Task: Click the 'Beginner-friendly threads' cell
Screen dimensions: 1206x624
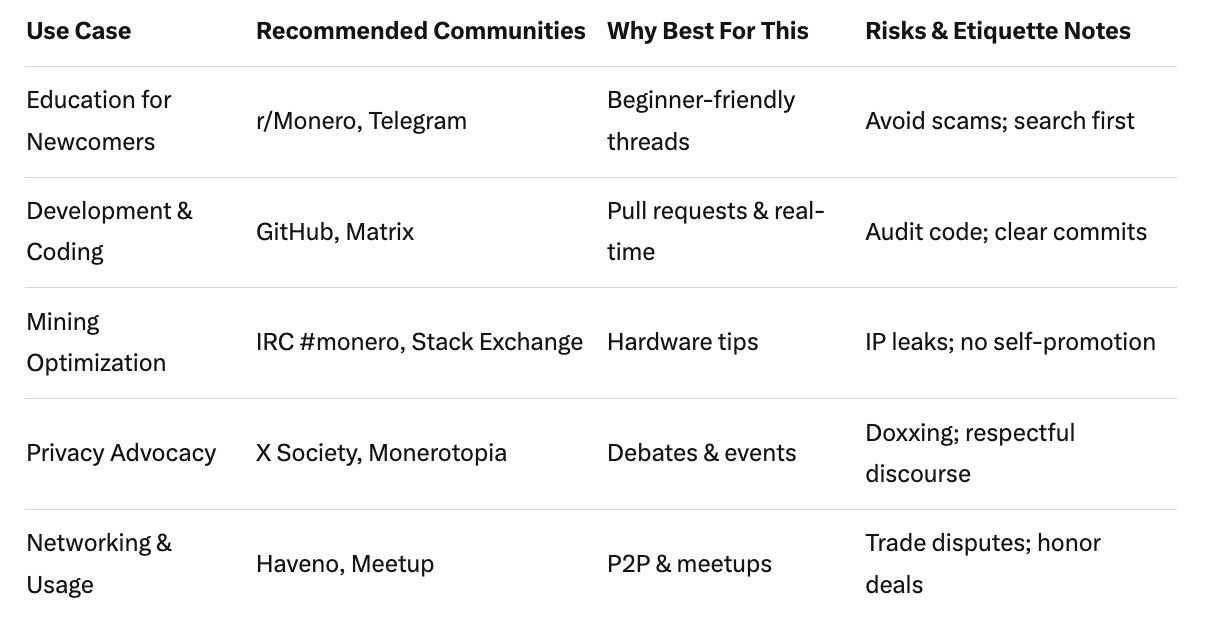Action: tap(700, 121)
